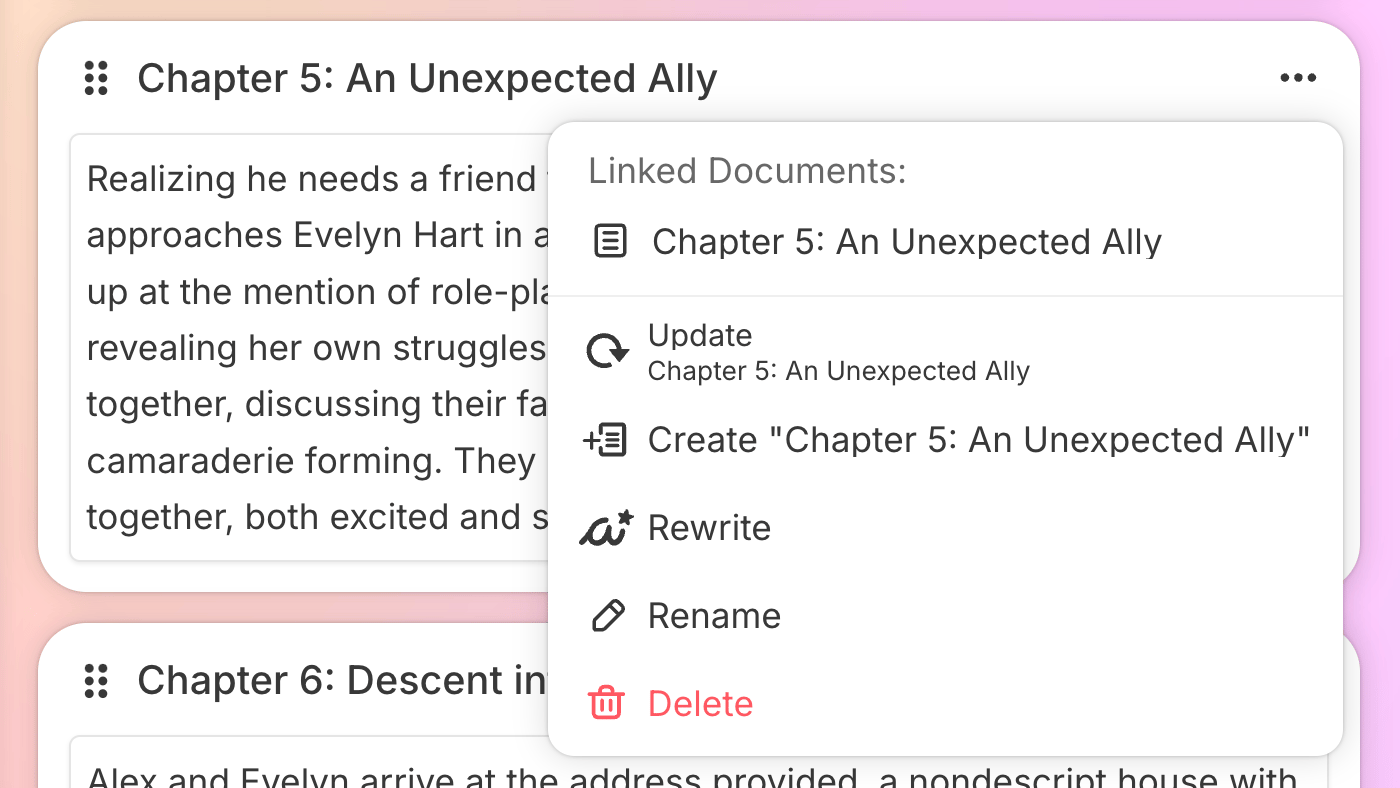Click the circular refresh icon next to Update
The width and height of the screenshot is (1400, 788).
(608, 351)
